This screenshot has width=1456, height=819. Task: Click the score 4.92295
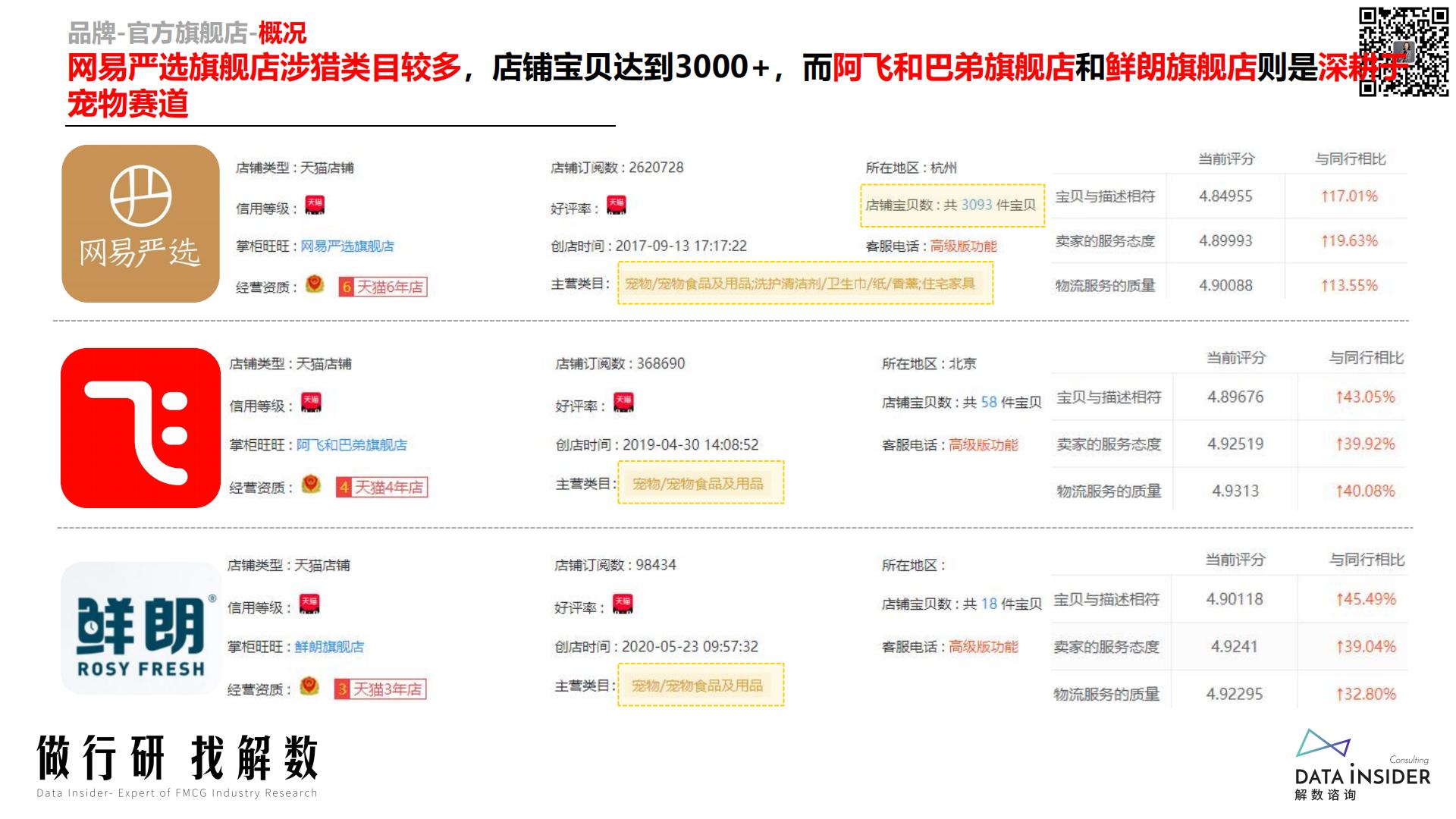(x=1235, y=693)
